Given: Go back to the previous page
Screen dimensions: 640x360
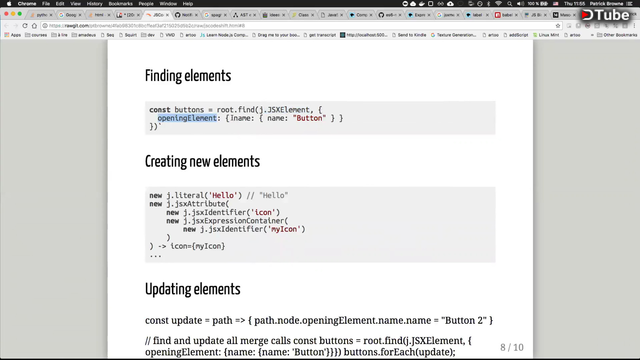Looking at the screenshot, I should 7,25.
